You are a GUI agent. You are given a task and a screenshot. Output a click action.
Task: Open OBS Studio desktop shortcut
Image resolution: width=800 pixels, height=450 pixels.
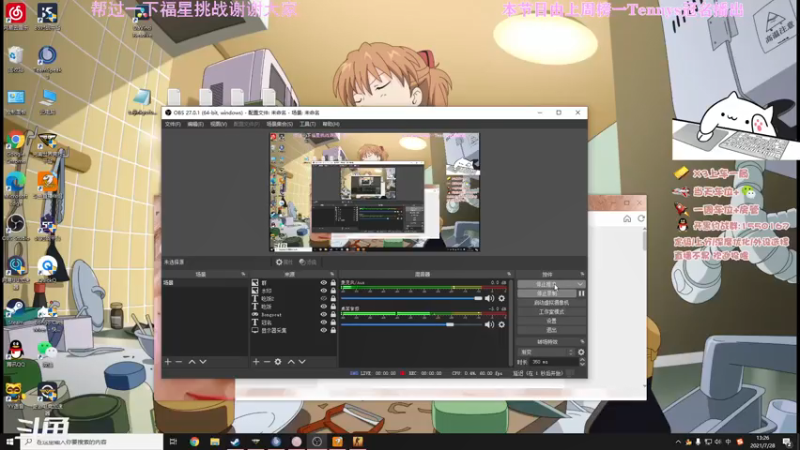click(x=16, y=228)
